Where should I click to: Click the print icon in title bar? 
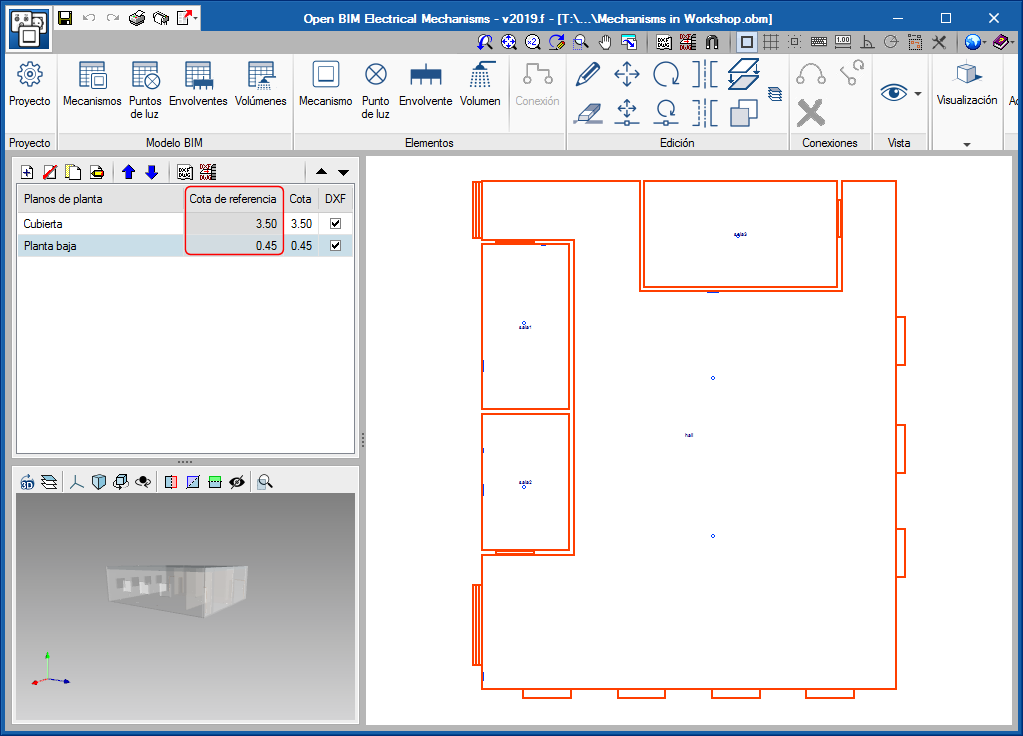pos(136,18)
